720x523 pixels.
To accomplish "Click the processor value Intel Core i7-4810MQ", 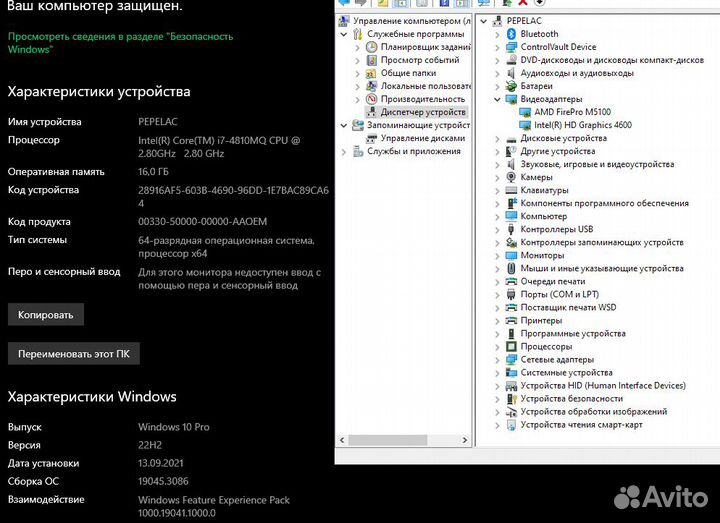I will click(x=219, y=147).
